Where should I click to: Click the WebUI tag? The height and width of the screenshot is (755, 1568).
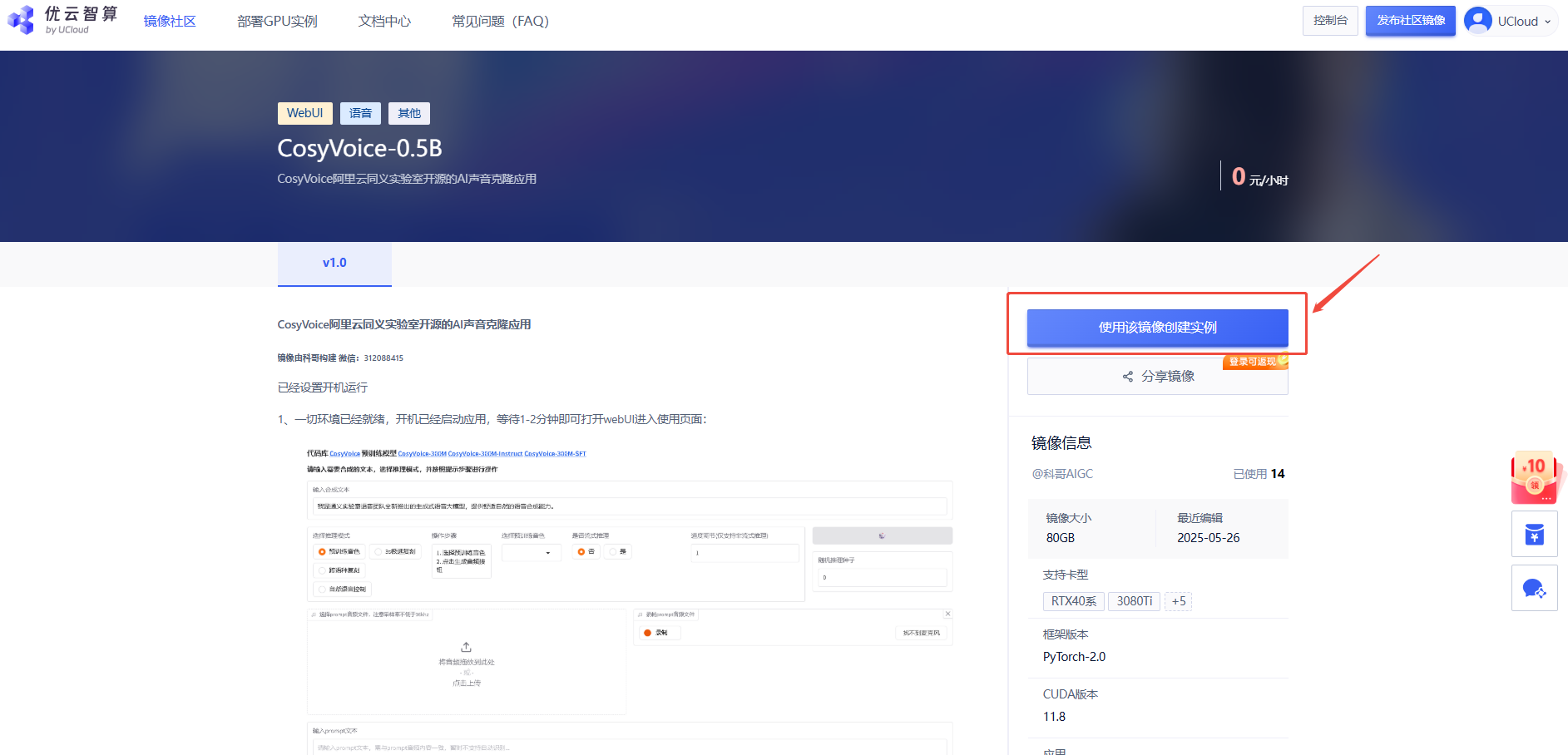tap(304, 113)
